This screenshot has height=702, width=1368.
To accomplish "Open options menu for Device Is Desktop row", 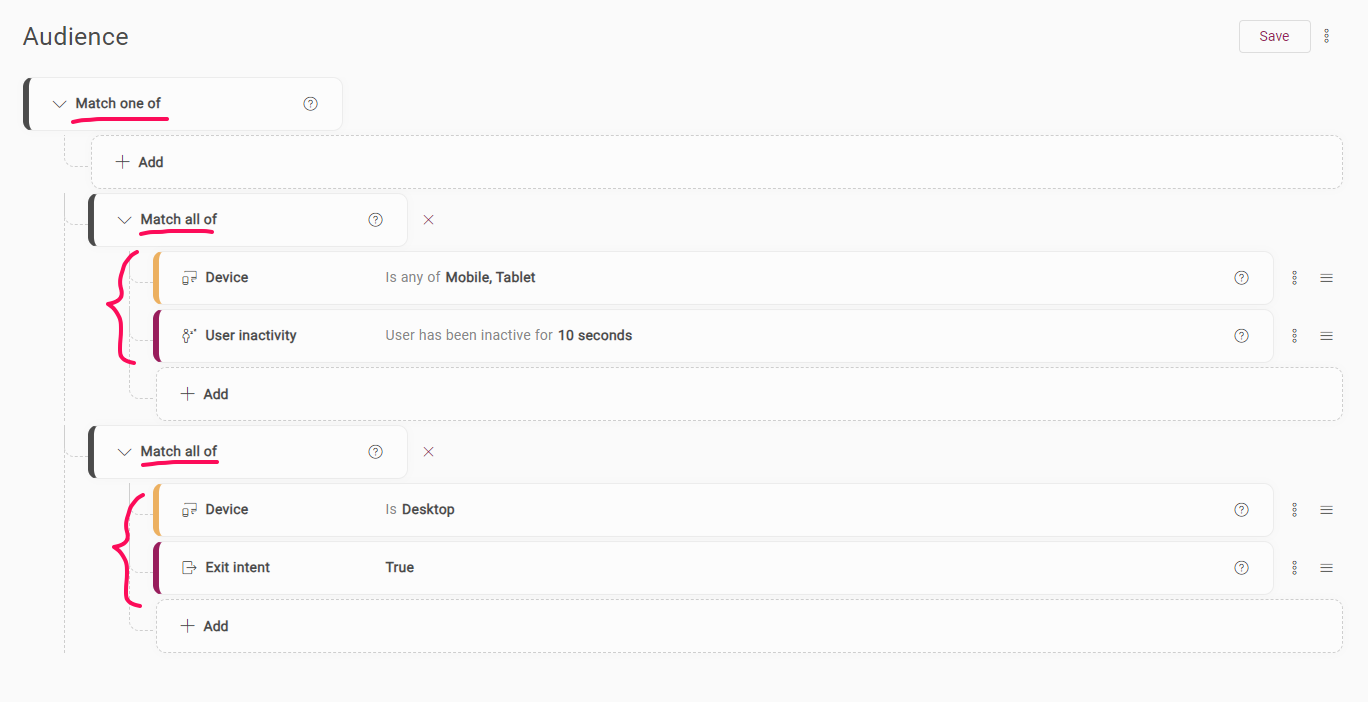I will (x=1294, y=510).
